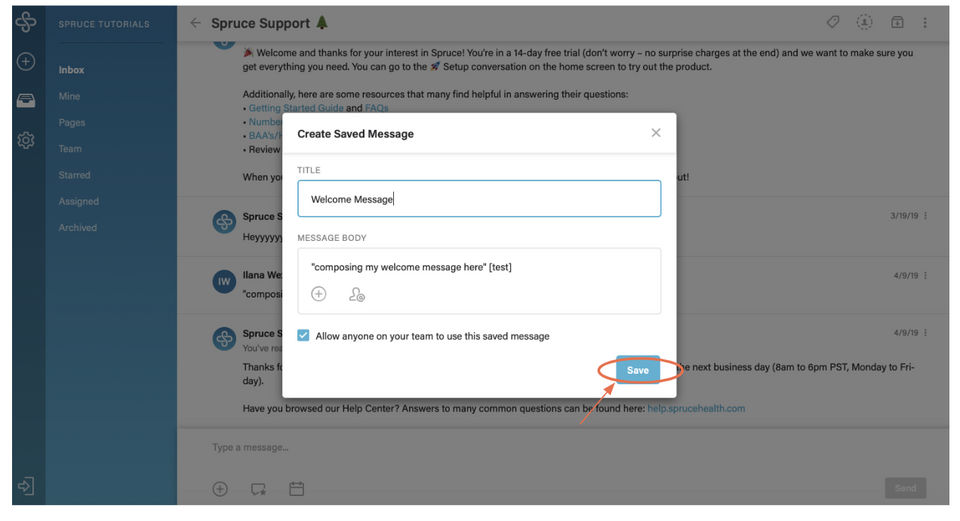Click the archive conversation icon in the header
The image size is (960, 521).
tap(897, 22)
